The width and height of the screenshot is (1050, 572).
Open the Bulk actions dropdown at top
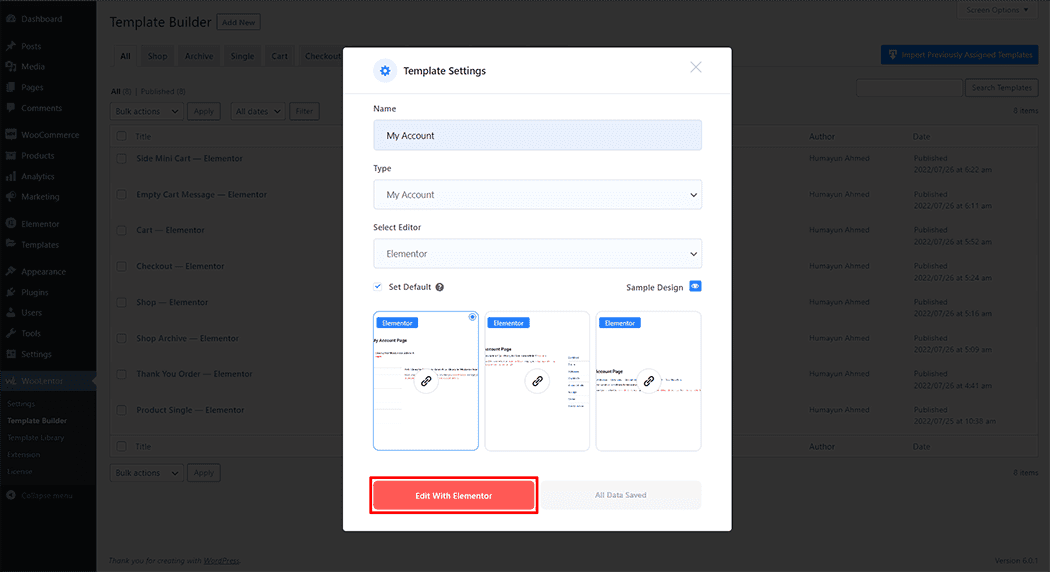147,112
